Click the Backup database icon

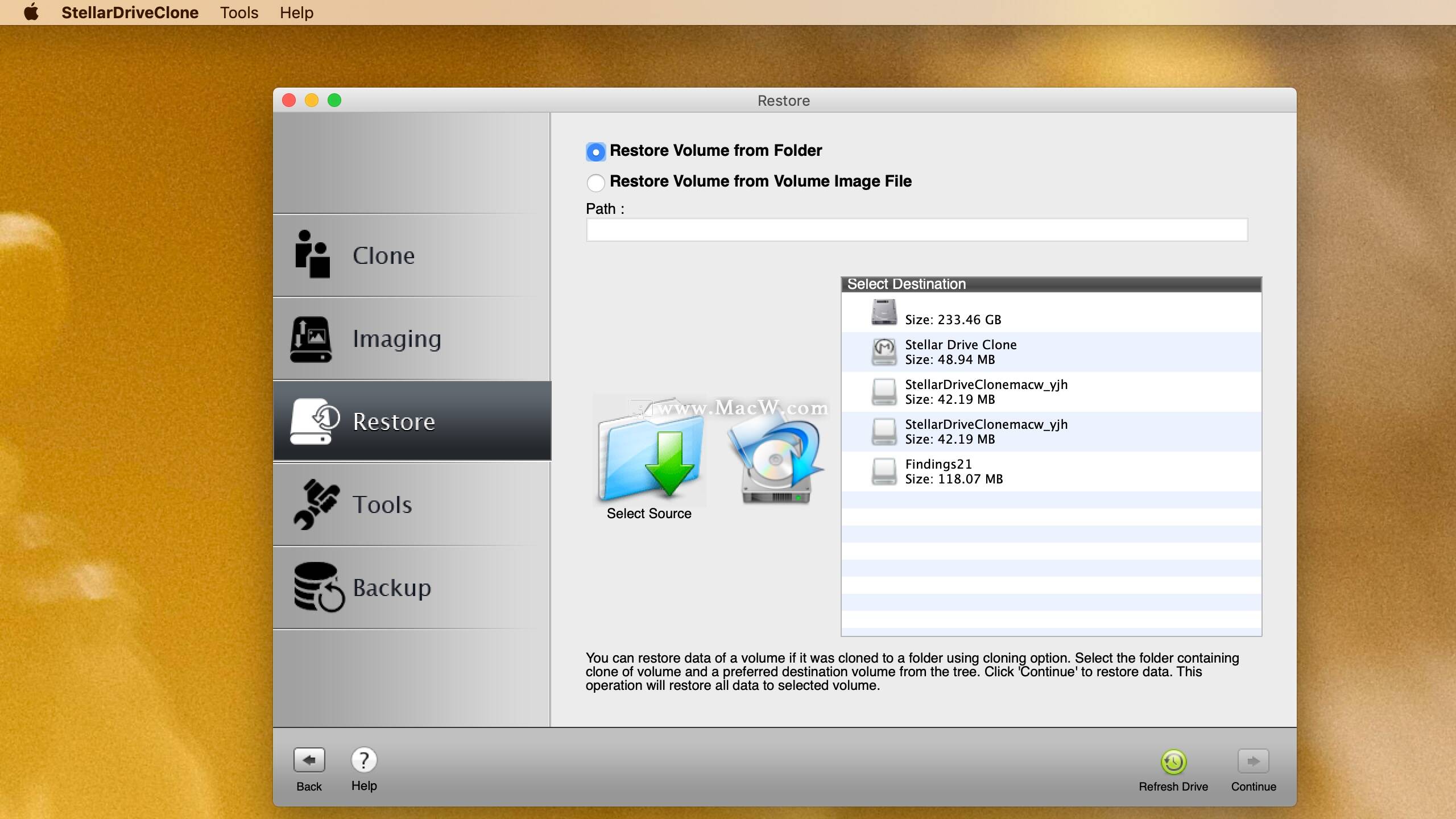(318, 587)
